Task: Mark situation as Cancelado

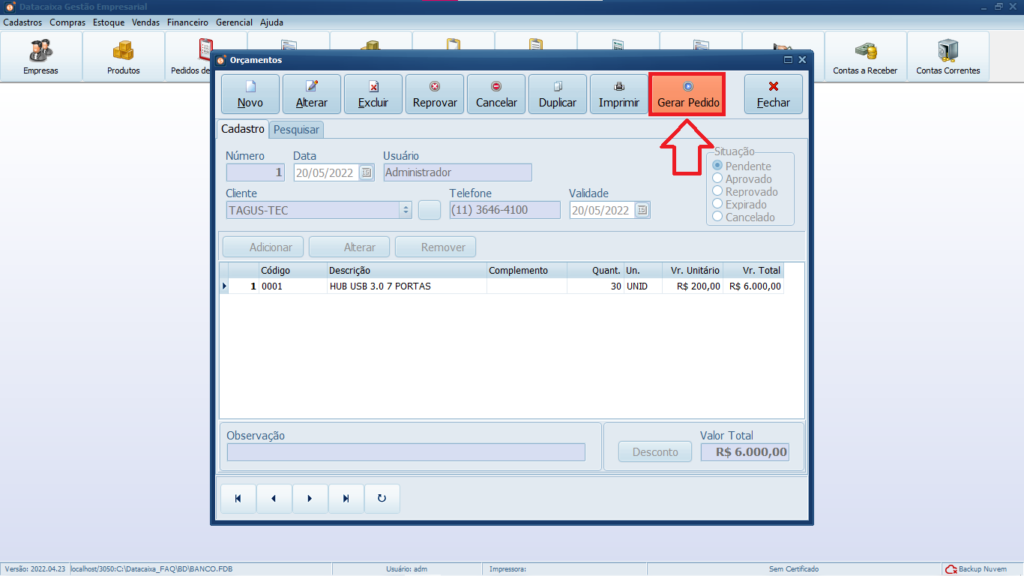Action: point(717,217)
